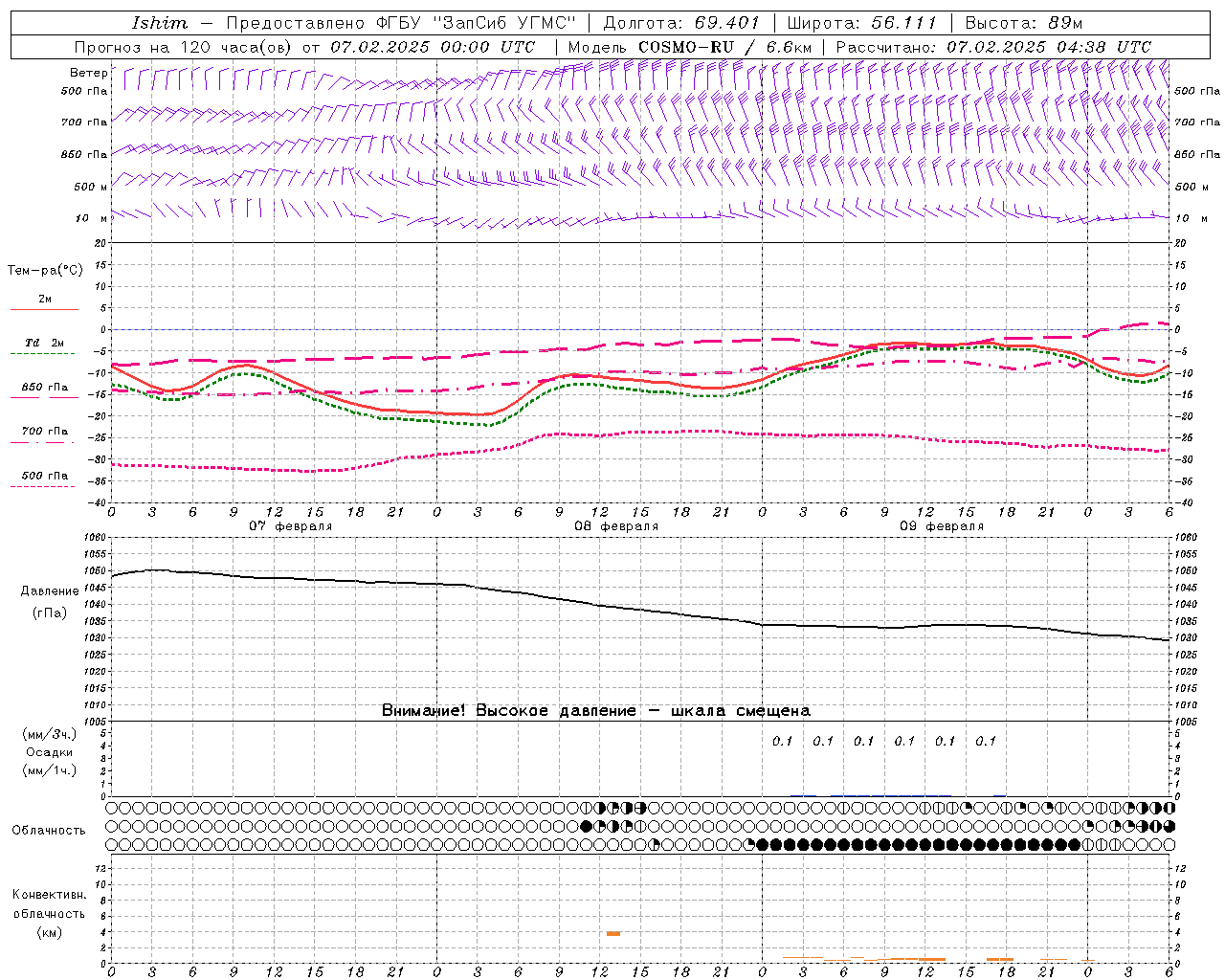Click the "(мм/1ч.)" precipitation unit label

pyautogui.click(x=50, y=770)
